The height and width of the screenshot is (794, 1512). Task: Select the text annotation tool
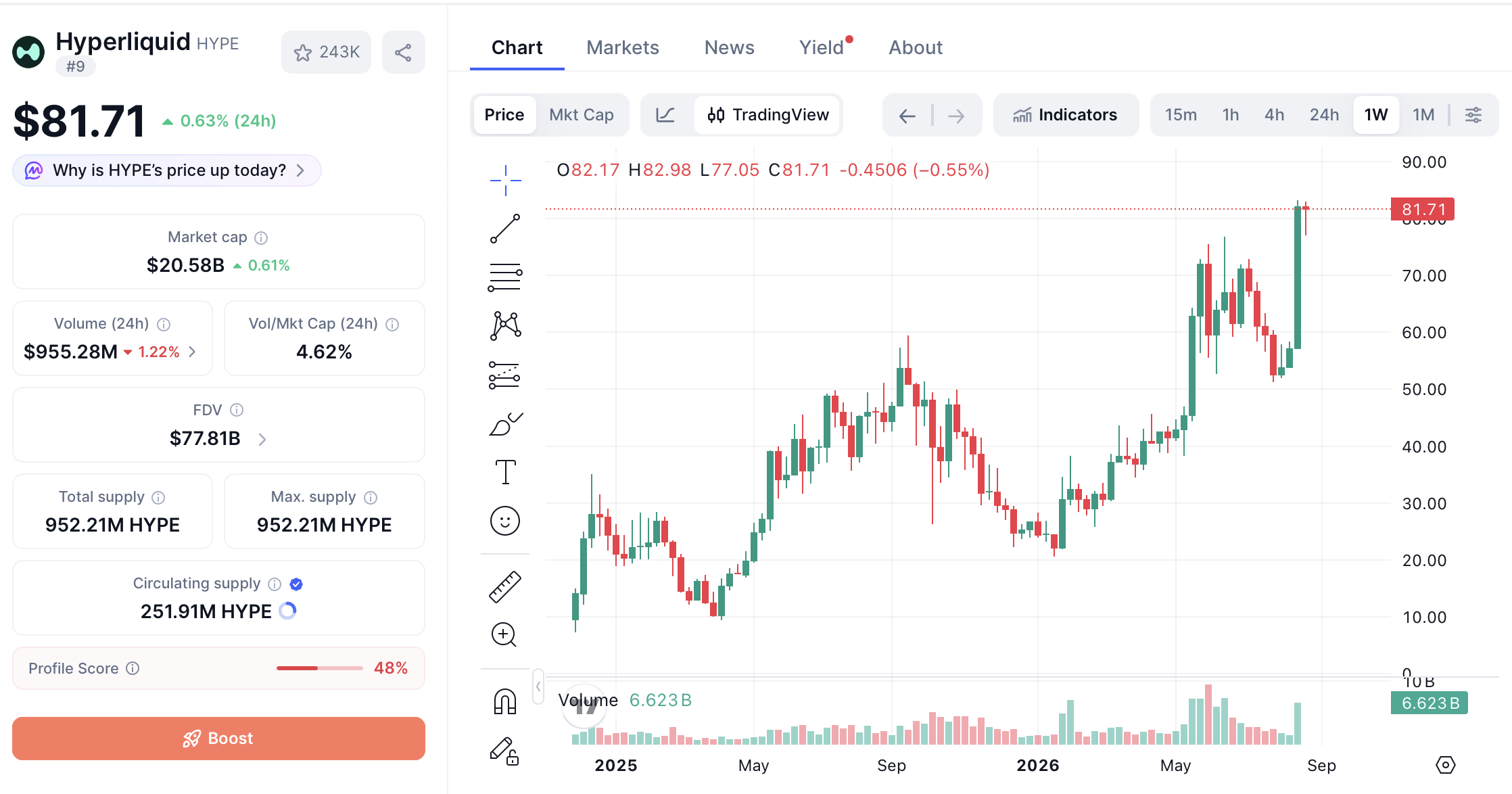(x=505, y=471)
